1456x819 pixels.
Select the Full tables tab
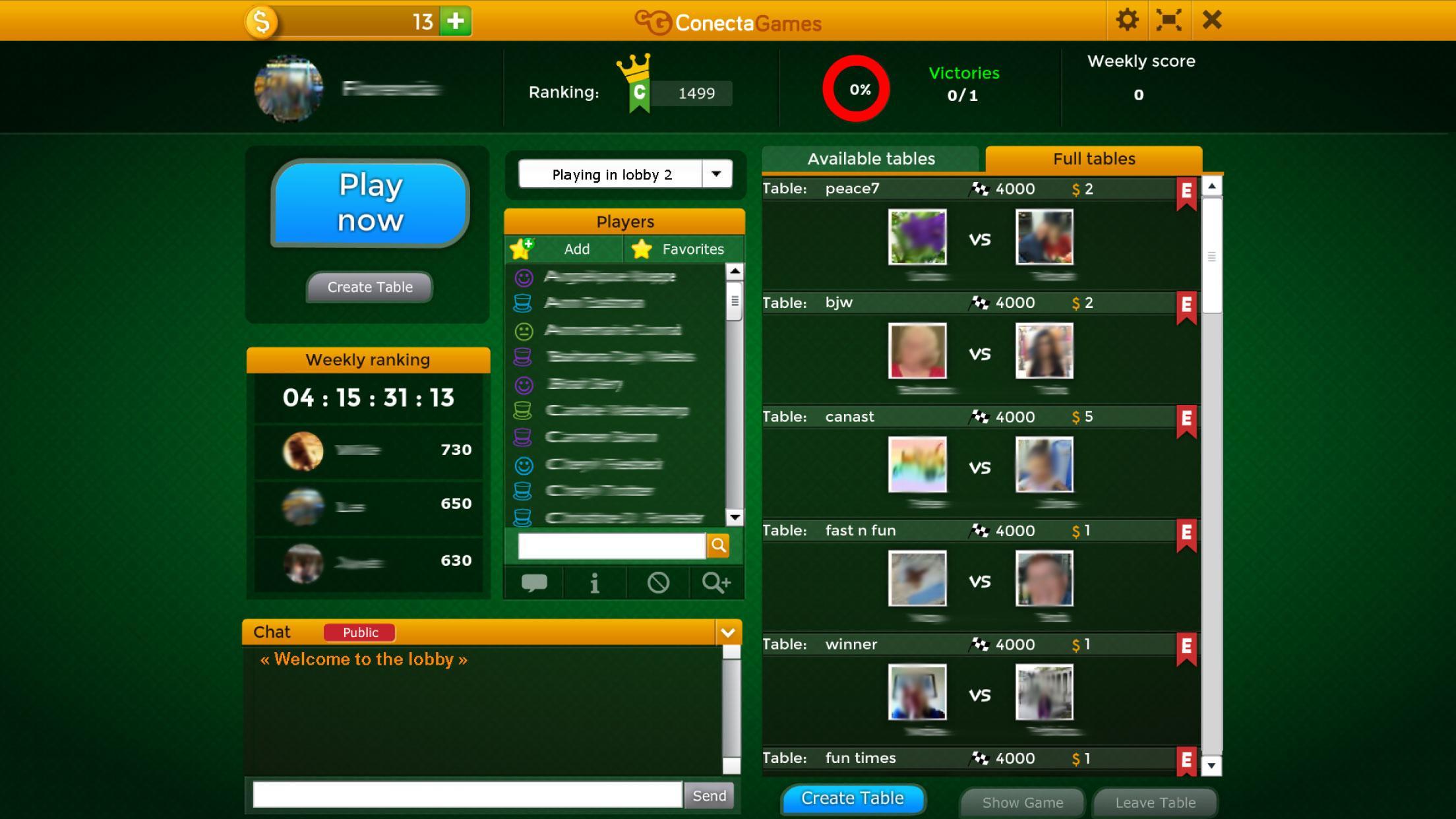(x=1093, y=158)
